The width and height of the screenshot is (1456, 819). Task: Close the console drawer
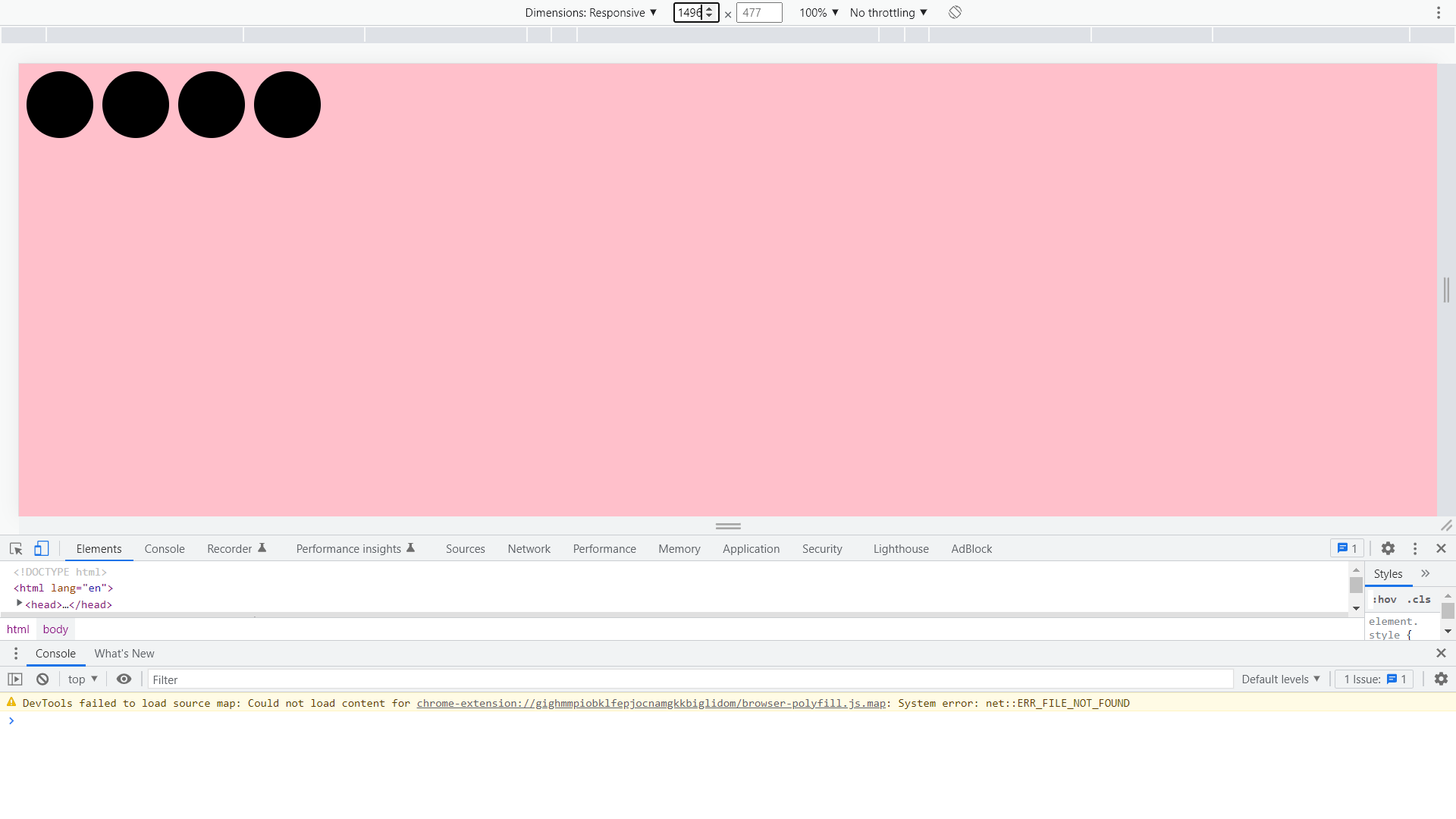(x=1441, y=653)
